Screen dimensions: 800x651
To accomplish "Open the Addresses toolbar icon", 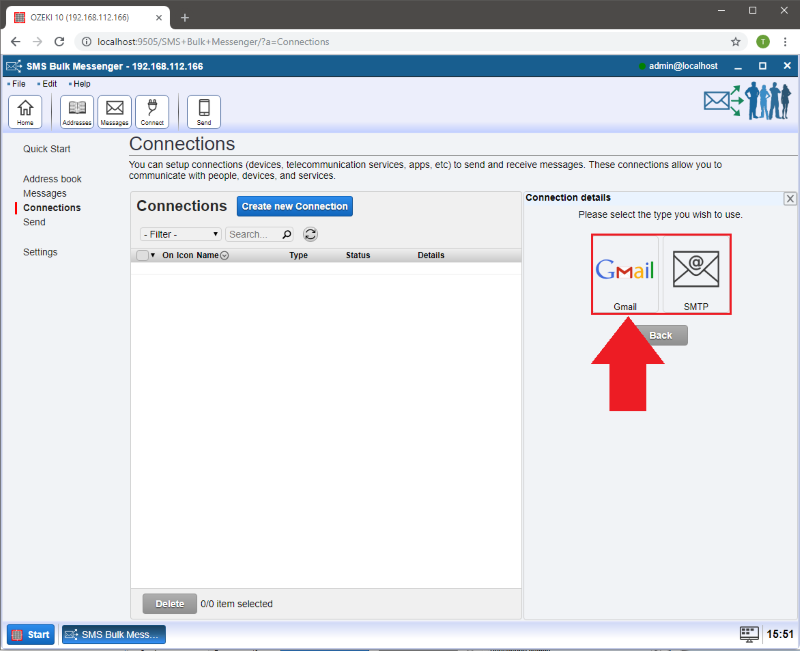I will coord(77,112).
